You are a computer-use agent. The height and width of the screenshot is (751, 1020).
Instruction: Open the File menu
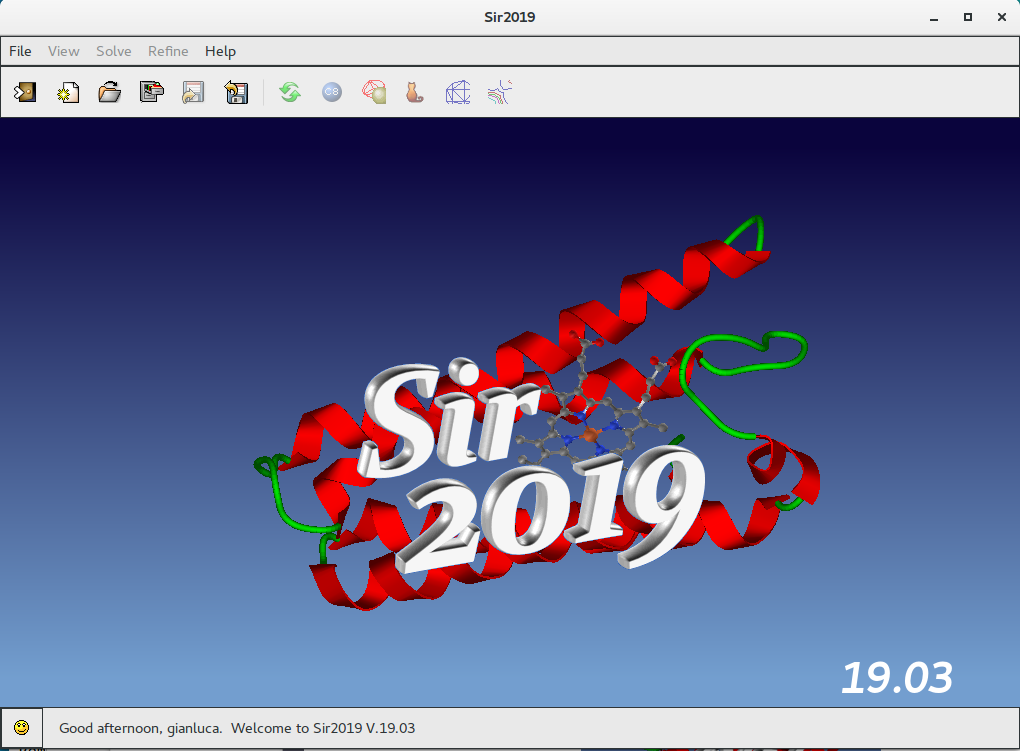20,51
